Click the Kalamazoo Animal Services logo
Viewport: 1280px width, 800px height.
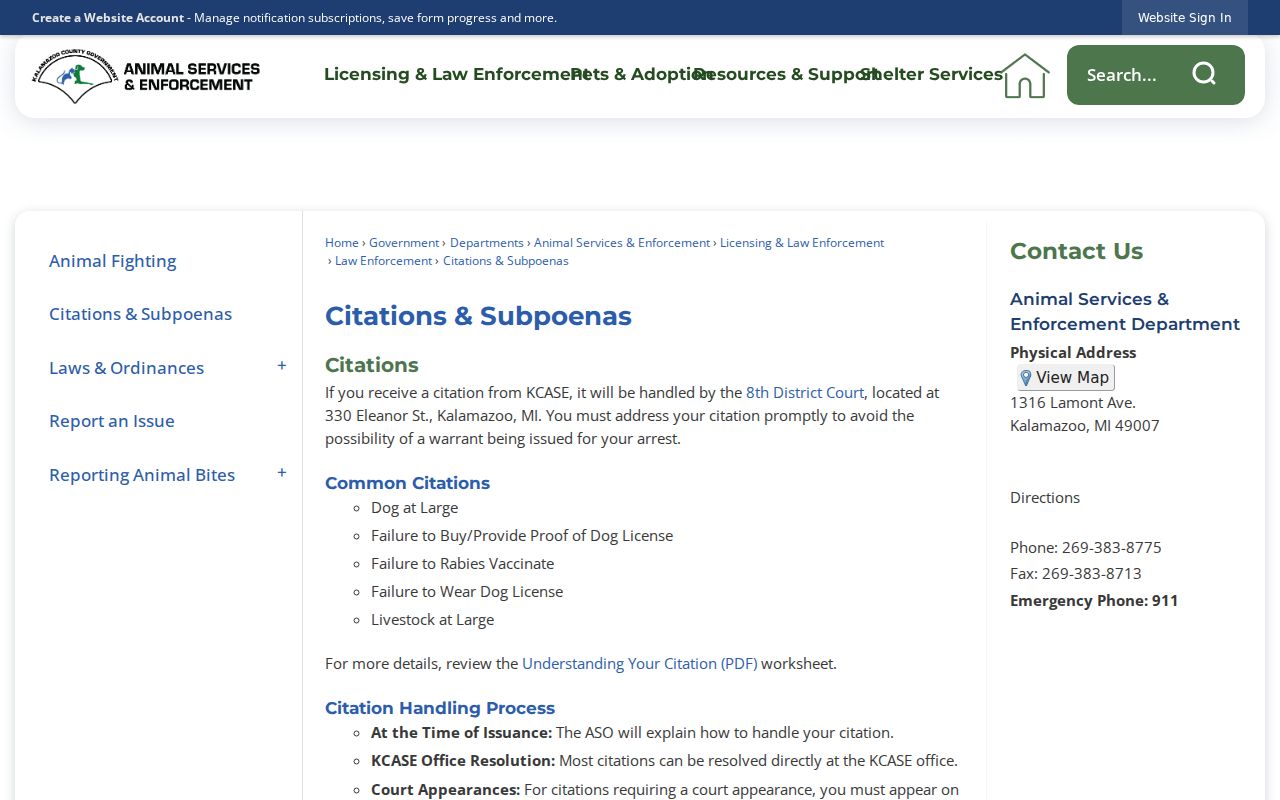[146, 76]
